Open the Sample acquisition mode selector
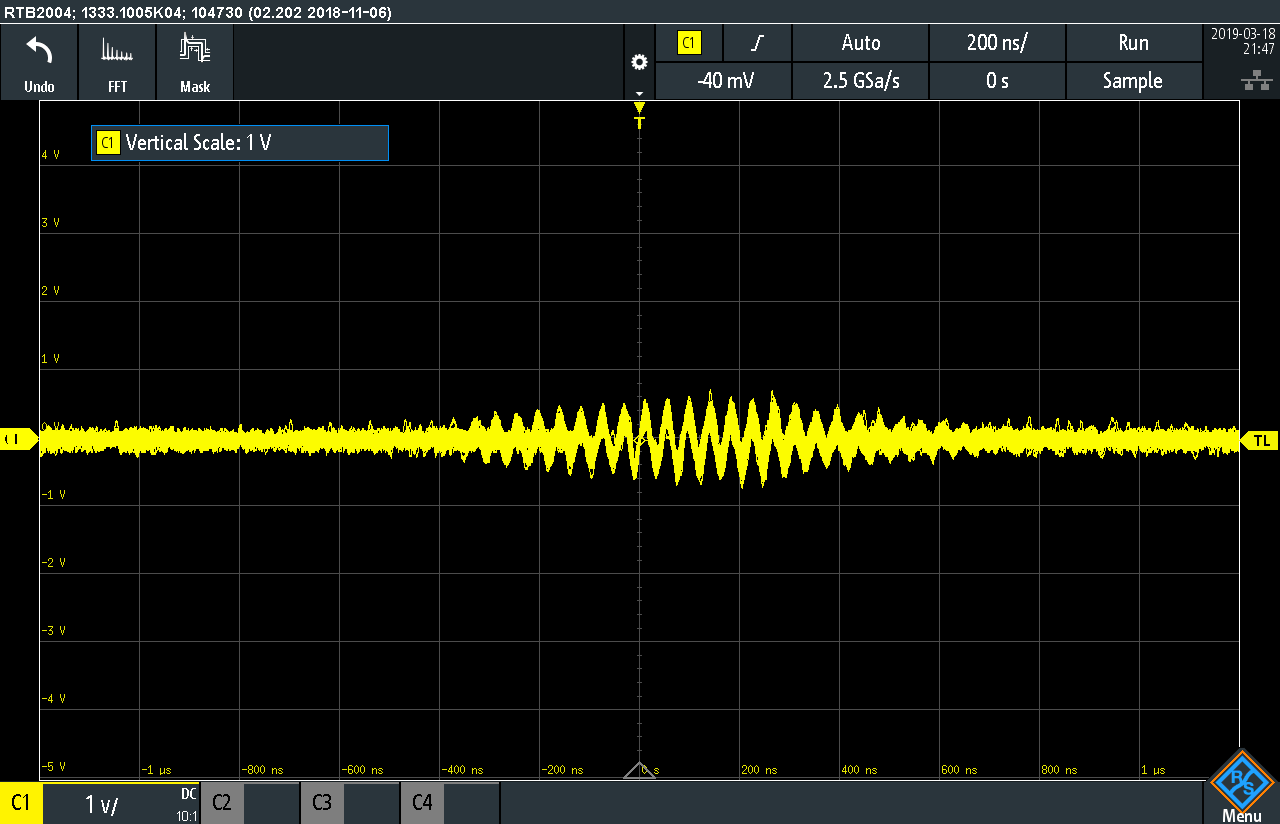 click(x=1132, y=81)
